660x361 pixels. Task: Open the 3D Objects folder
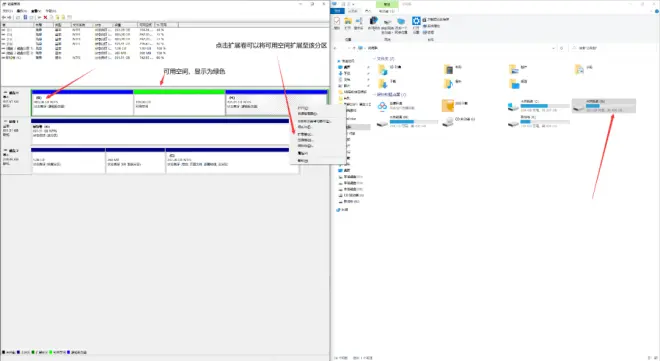[x=390, y=68]
